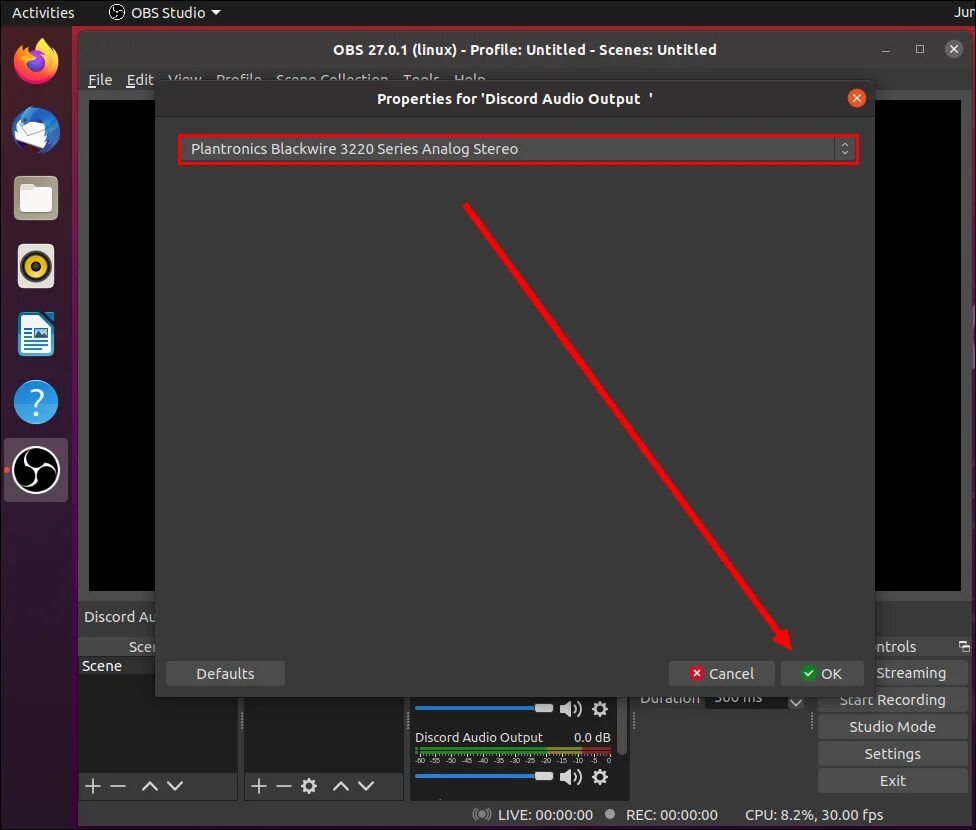The image size is (976, 830).
Task: Pop out the Controls dock panel
Action: tap(964, 646)
